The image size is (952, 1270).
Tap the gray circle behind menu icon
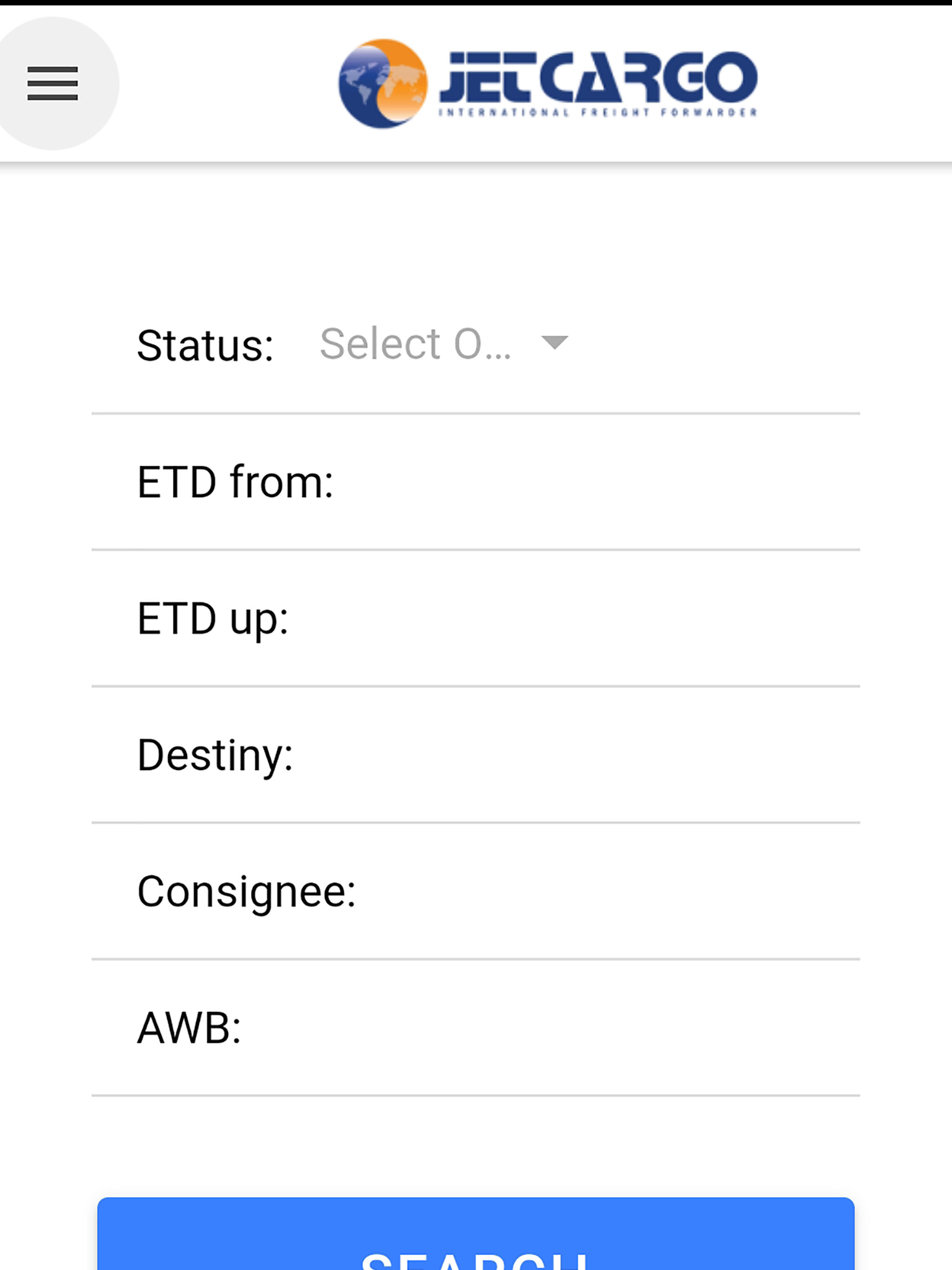point(52,83)
